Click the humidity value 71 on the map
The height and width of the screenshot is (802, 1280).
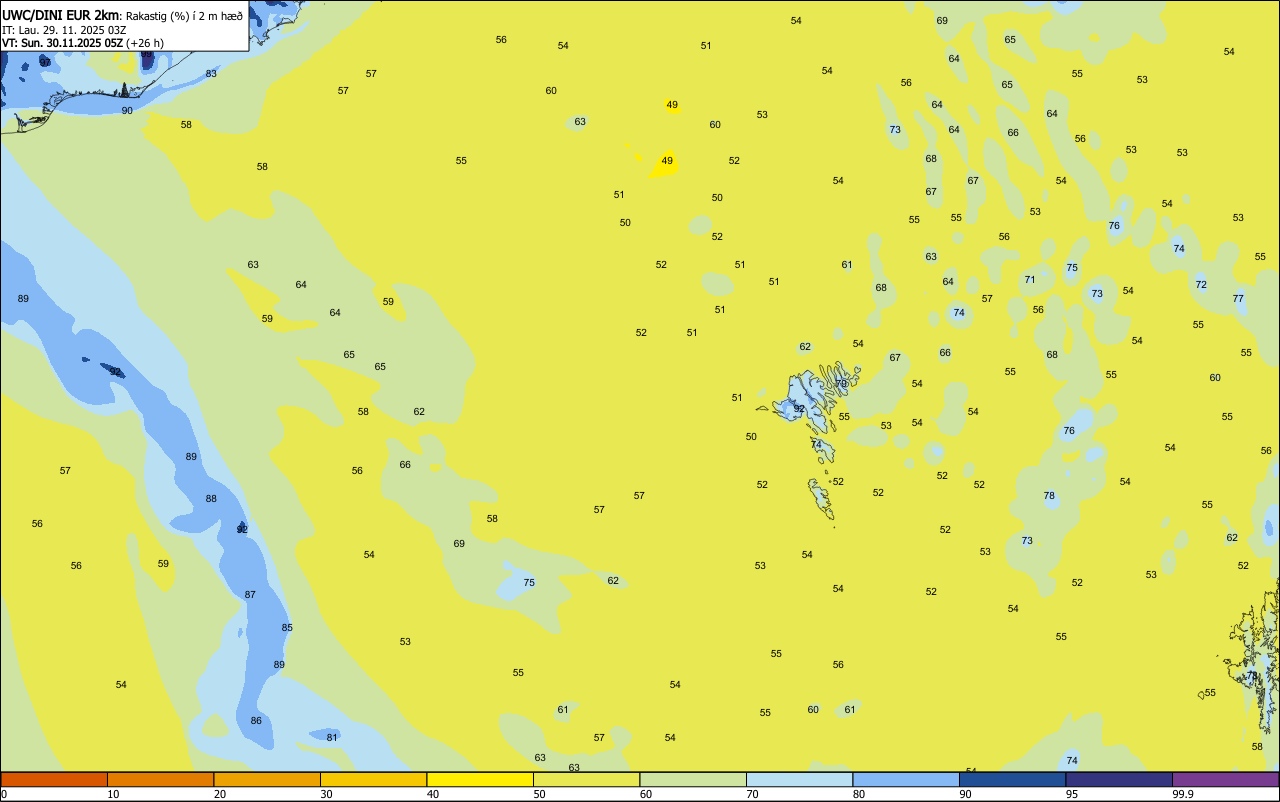pos(1030,280)
